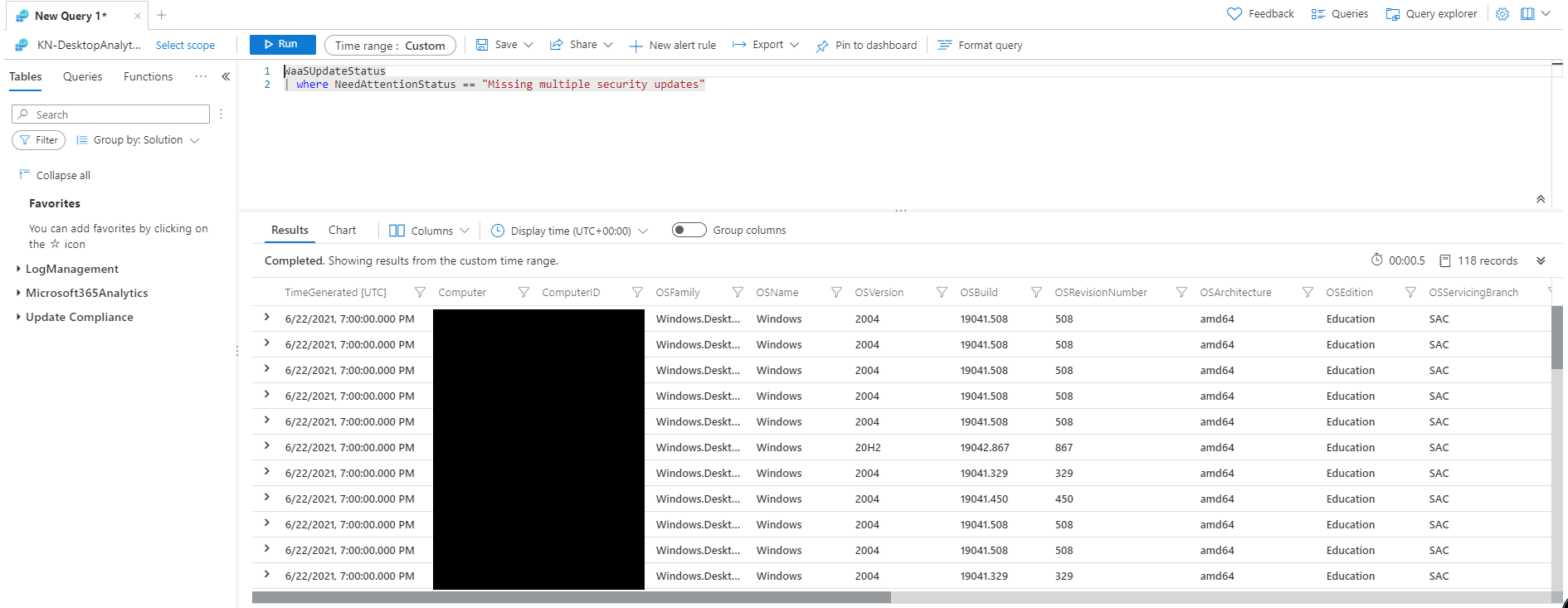This screenshot has width=1568, height=608.
Task: Switch to the Chart tab
Action: 342,230
